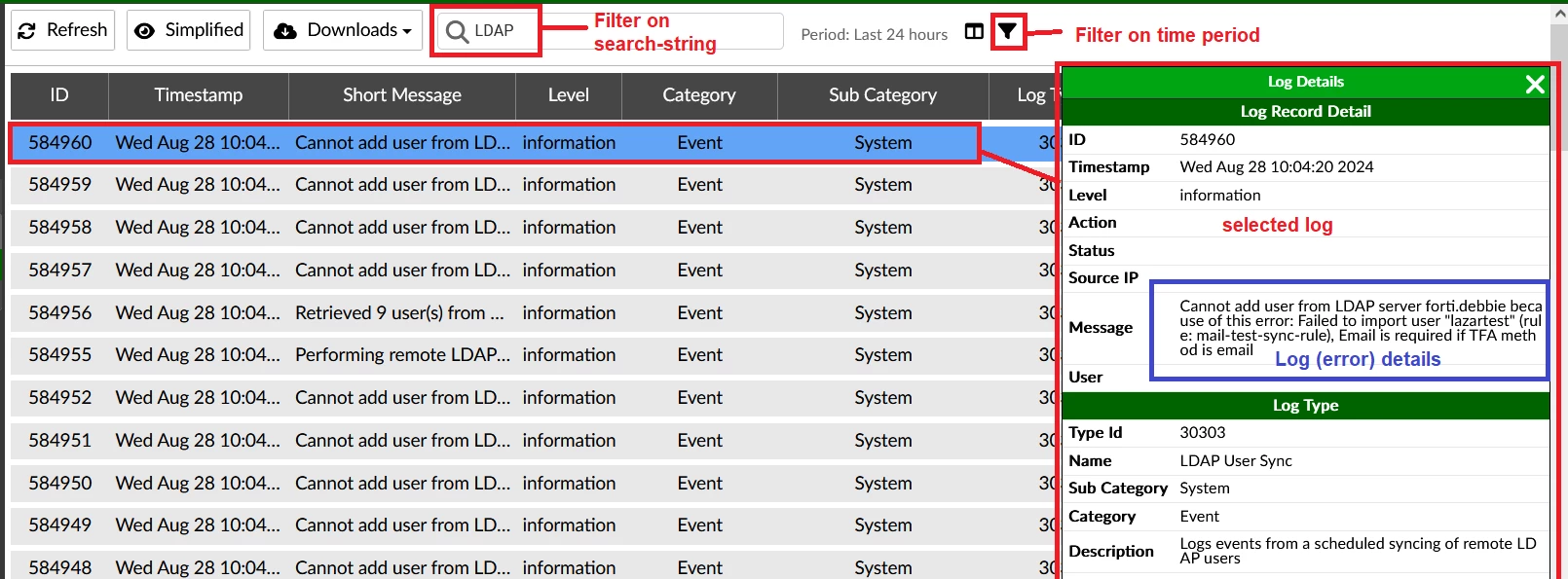Click the Sub Category column header
The width and height of the screenshot is (1568, 579).
[882, 95]
